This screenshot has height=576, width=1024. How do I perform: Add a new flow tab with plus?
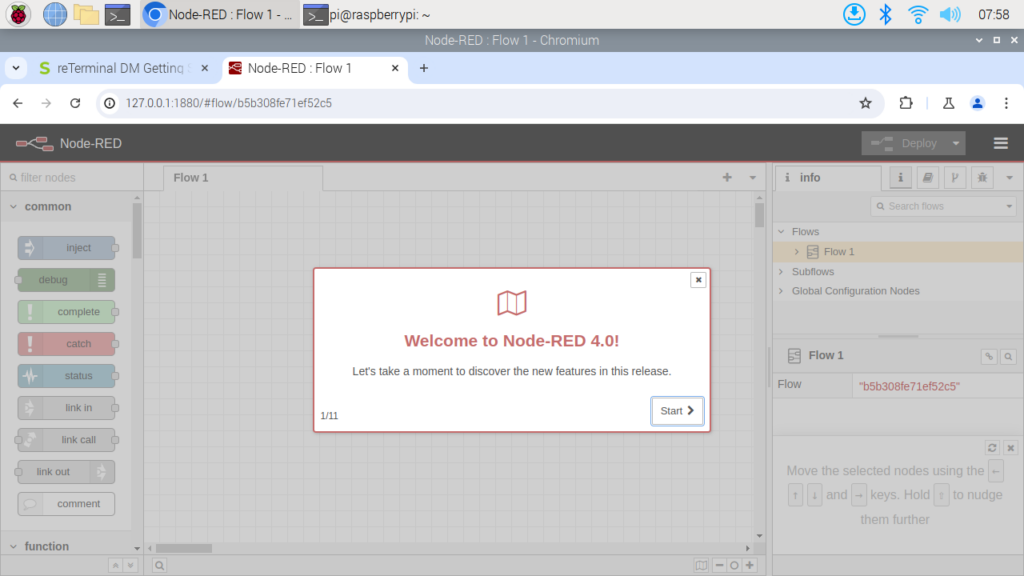tap(727, 178)
